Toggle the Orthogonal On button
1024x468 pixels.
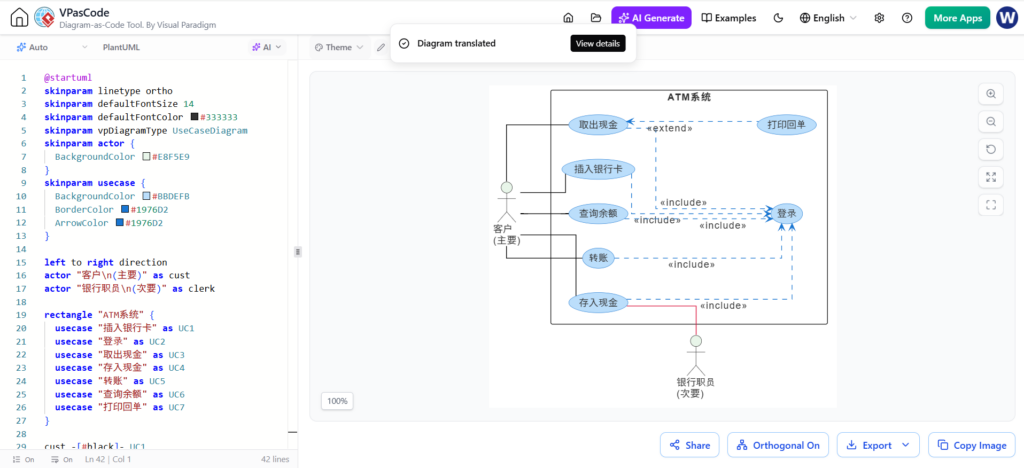[x=778, y=445]
